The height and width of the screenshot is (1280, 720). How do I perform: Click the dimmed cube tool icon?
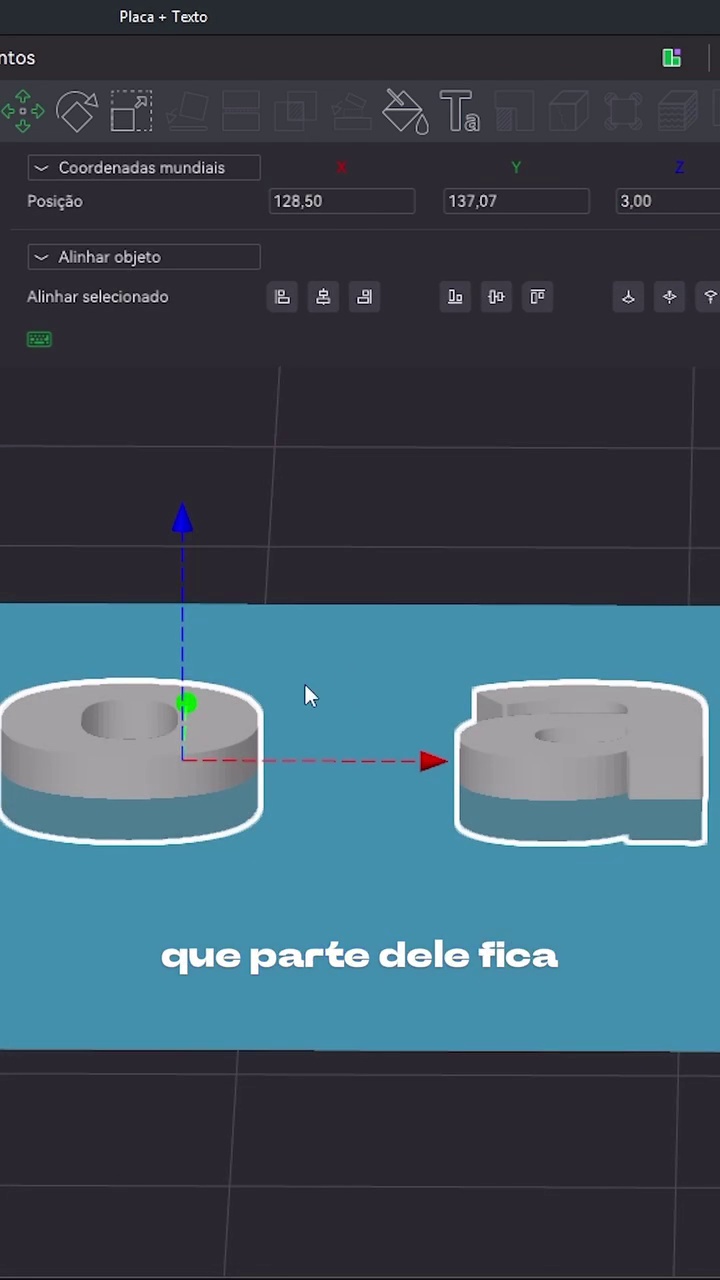tap(569, 111)
